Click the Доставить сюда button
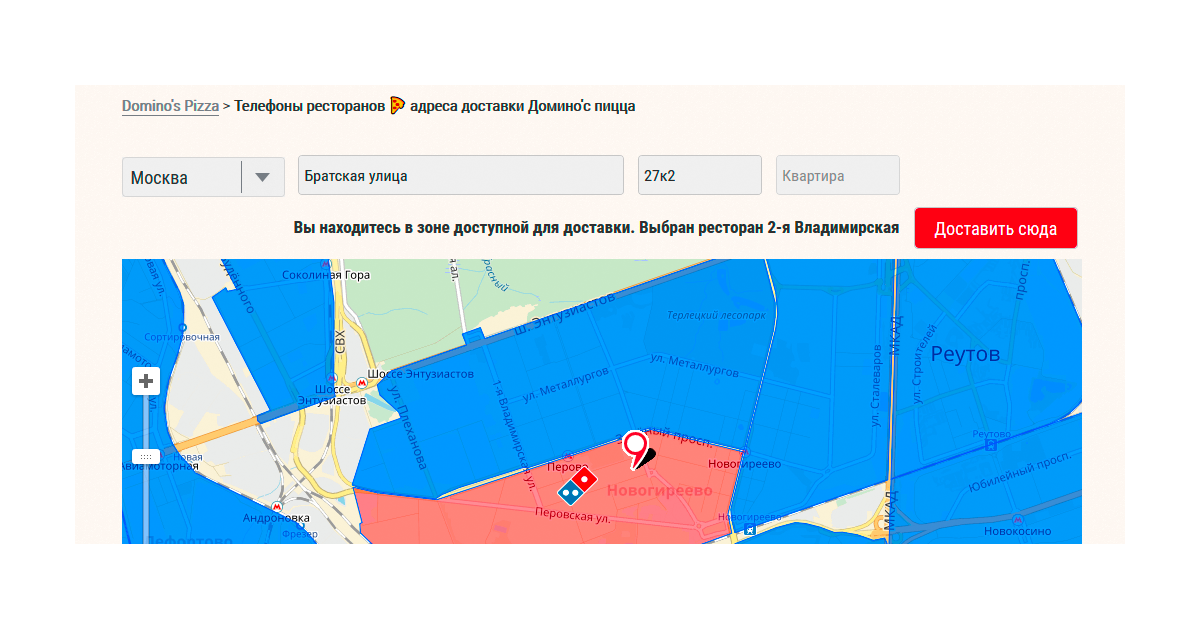The image size is (1200, 630). [x=996, y=228]
